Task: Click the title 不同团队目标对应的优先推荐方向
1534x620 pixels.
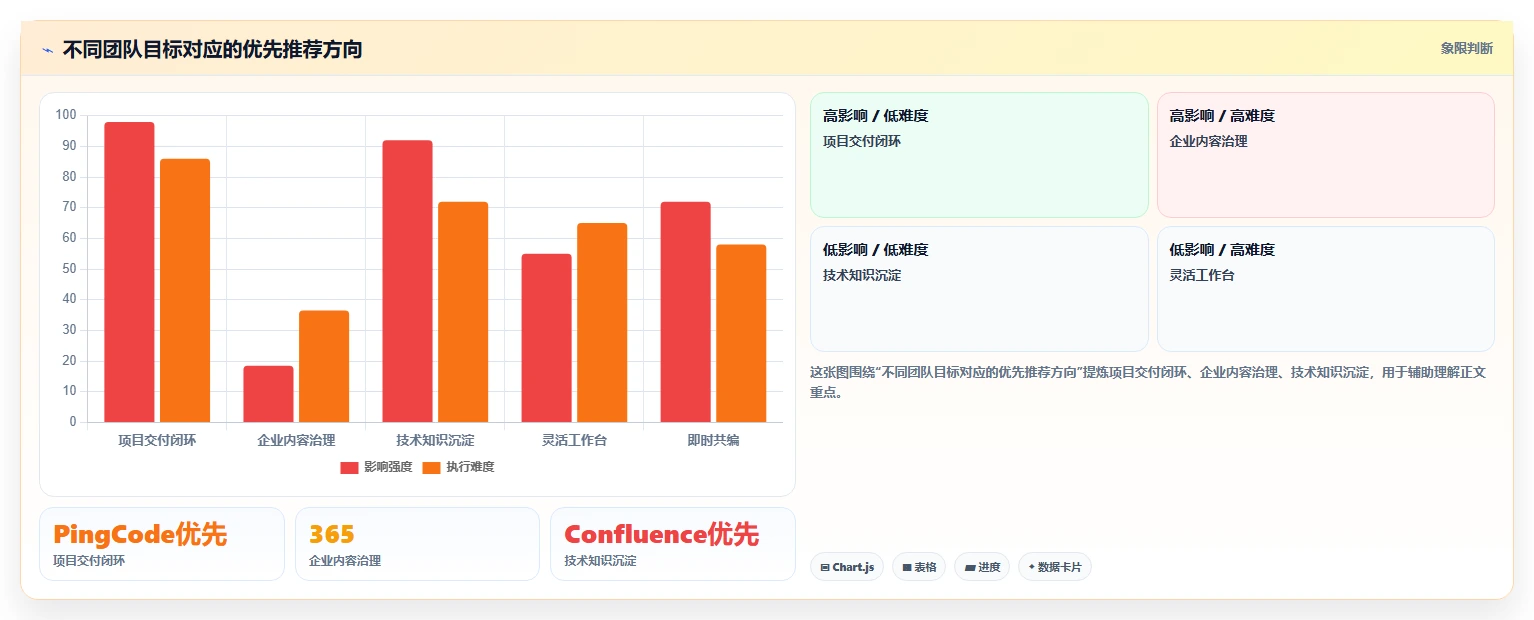Action: (x=212, y=49)
